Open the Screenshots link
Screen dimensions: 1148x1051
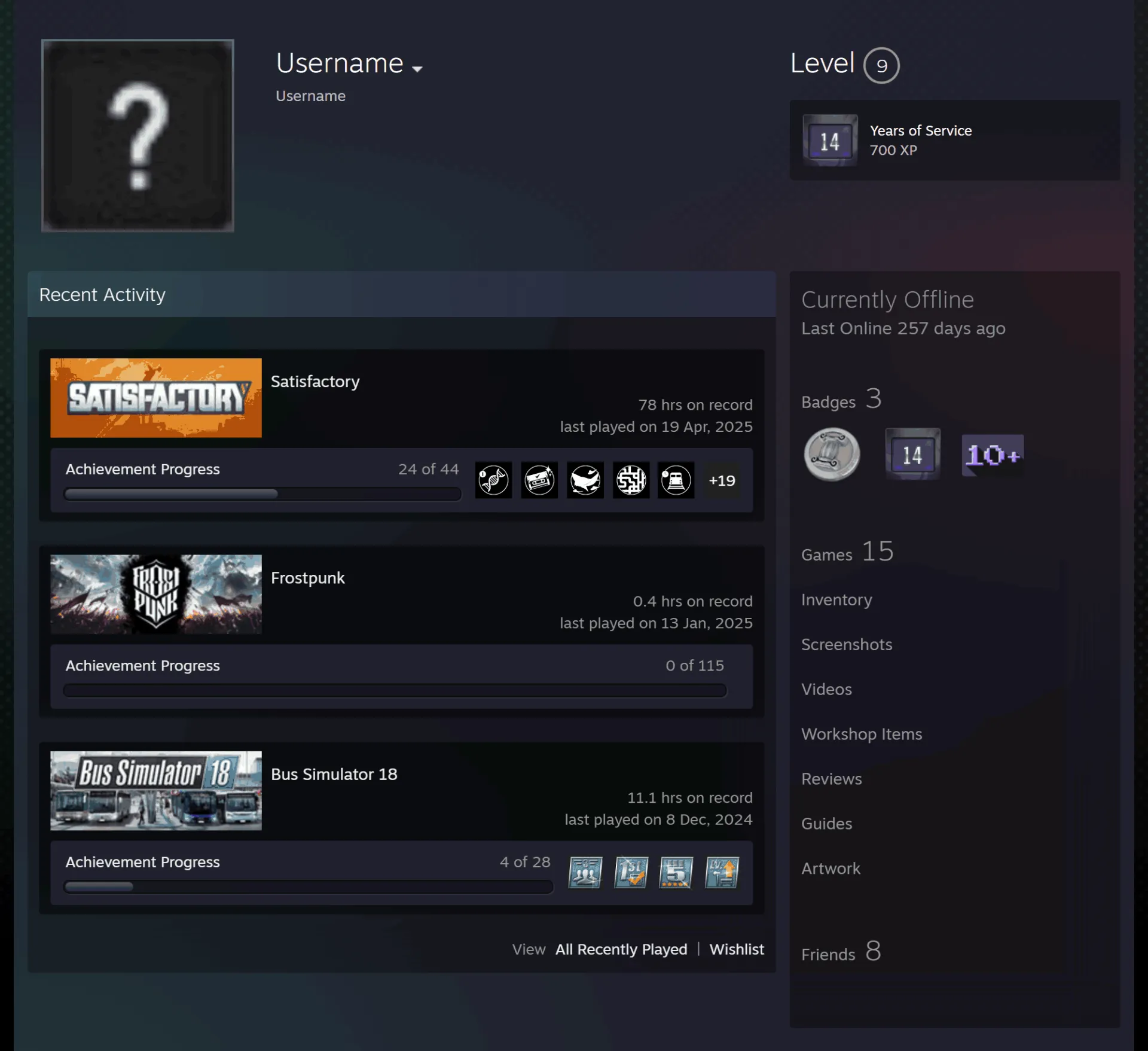pos(847,644)
